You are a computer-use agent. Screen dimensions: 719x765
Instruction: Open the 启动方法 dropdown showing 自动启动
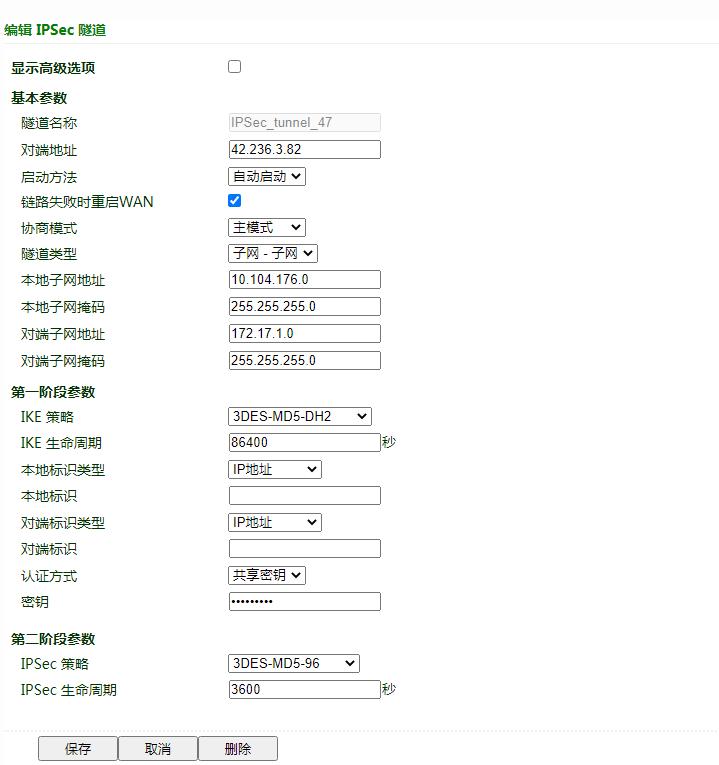click(267, 177)
